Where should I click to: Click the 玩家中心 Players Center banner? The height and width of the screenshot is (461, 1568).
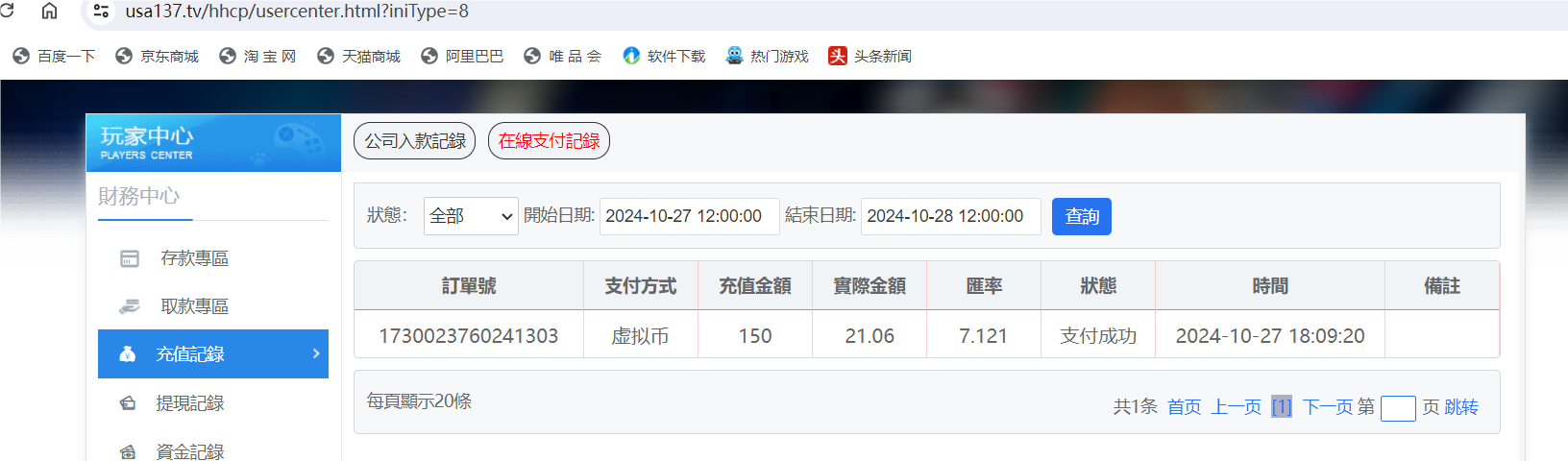[x=213, y=143]
